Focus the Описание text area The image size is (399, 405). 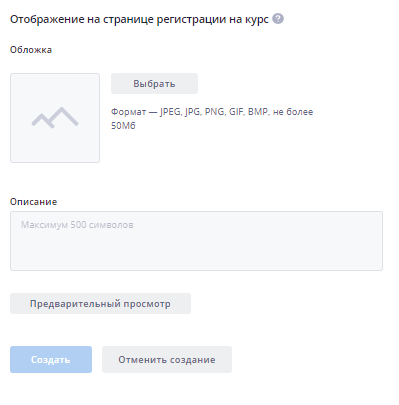[x=196, y=241]
